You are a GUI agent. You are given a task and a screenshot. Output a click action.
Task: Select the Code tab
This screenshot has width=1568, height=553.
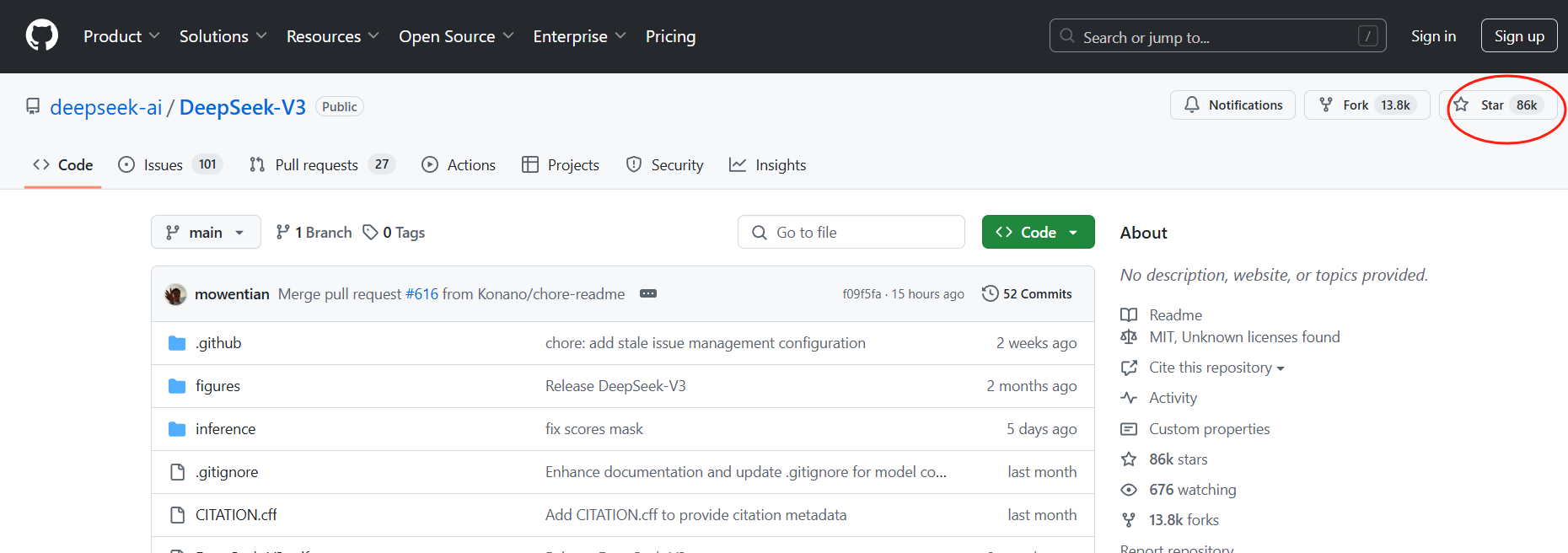point(62,164)
